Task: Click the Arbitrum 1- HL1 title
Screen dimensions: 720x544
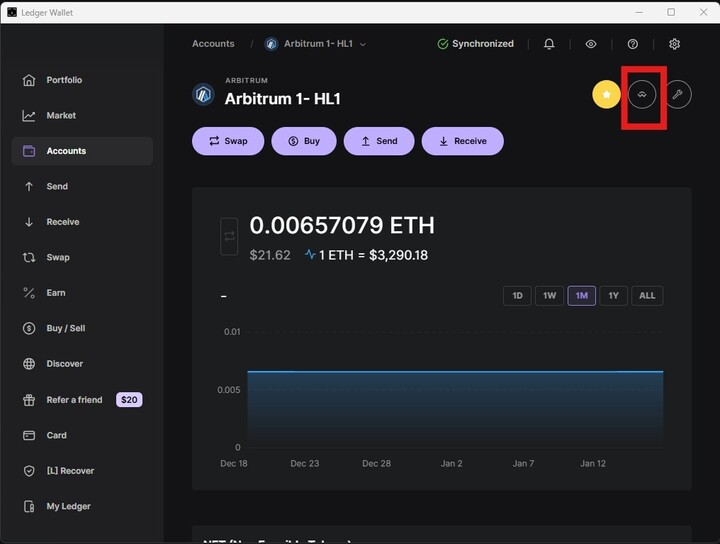Action: coord(282,99)
